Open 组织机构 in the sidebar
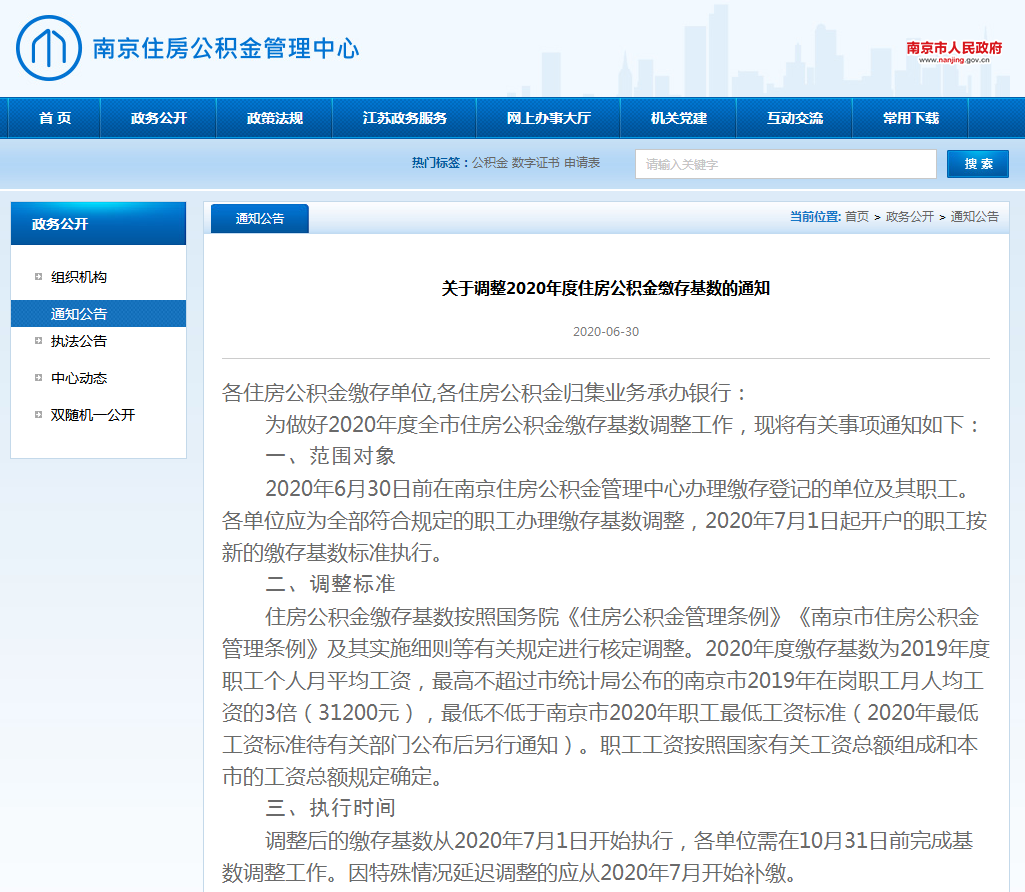 pos(79,277)
